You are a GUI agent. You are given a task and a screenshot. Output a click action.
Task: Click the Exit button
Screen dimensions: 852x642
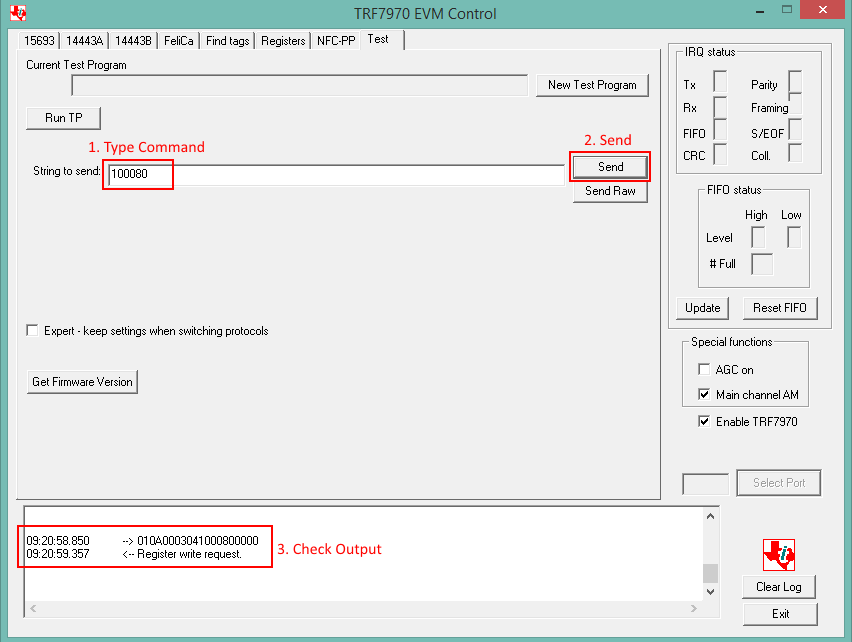tap(780, 614)
